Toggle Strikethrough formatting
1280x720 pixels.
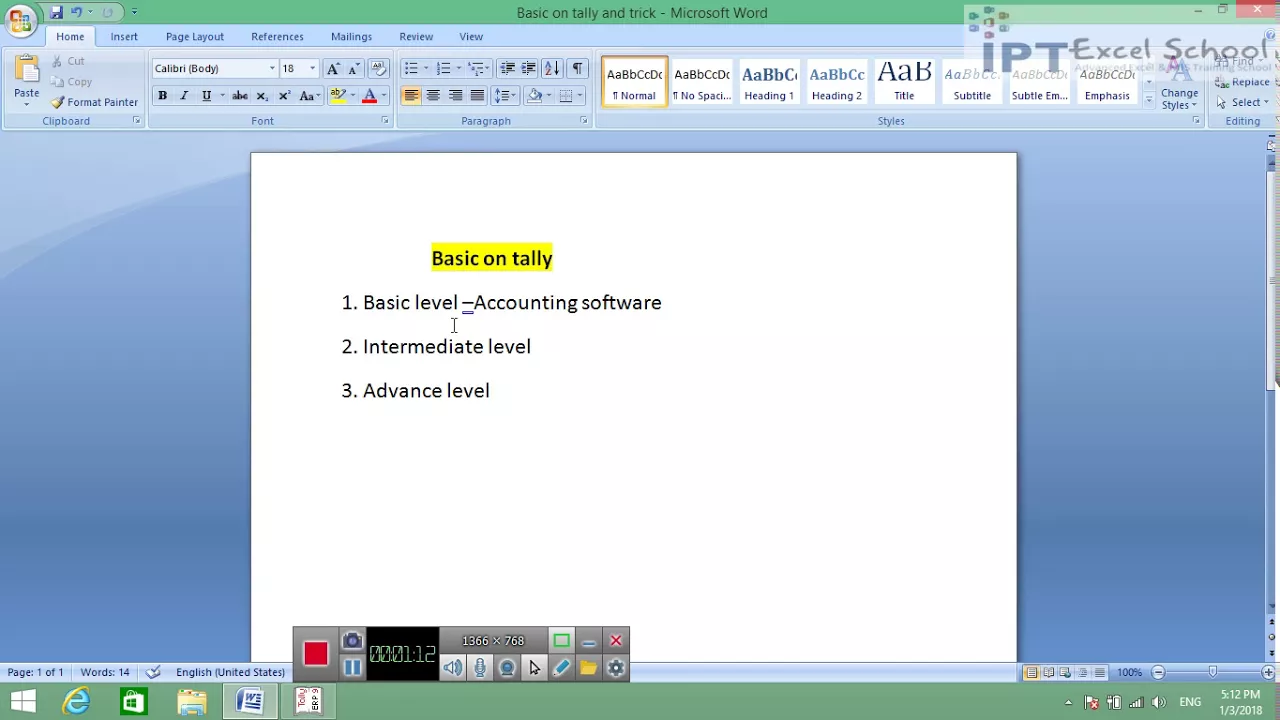tap(240, 96)
